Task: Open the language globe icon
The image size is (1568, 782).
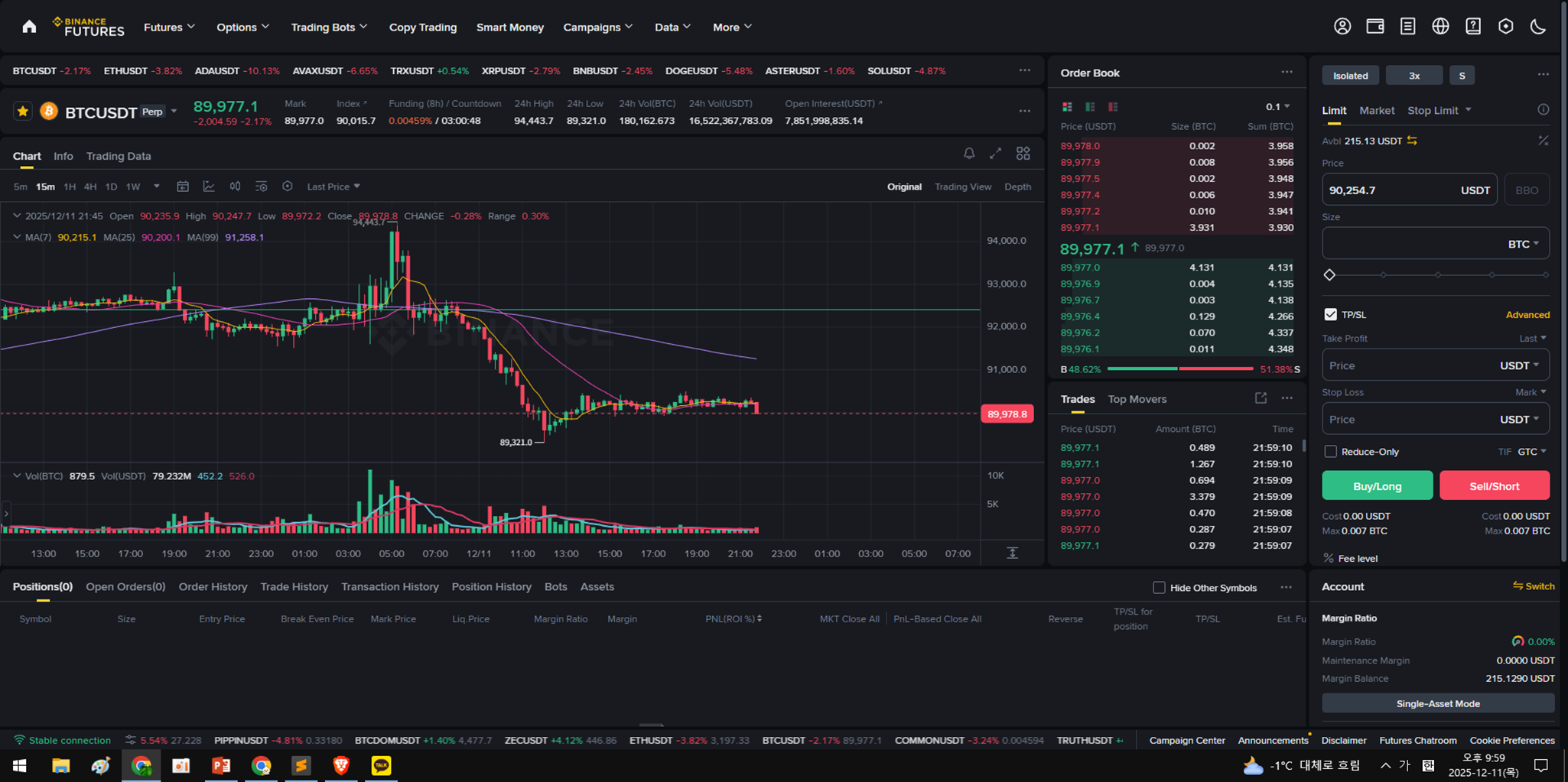Action: [x=1440, y=27]
